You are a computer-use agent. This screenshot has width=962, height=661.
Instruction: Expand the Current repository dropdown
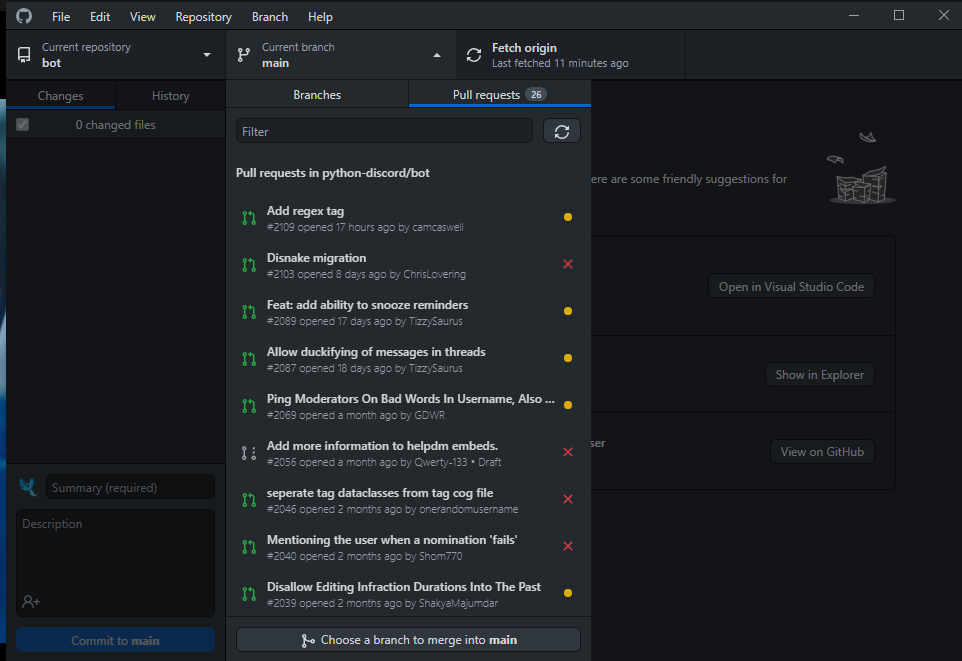207,55
